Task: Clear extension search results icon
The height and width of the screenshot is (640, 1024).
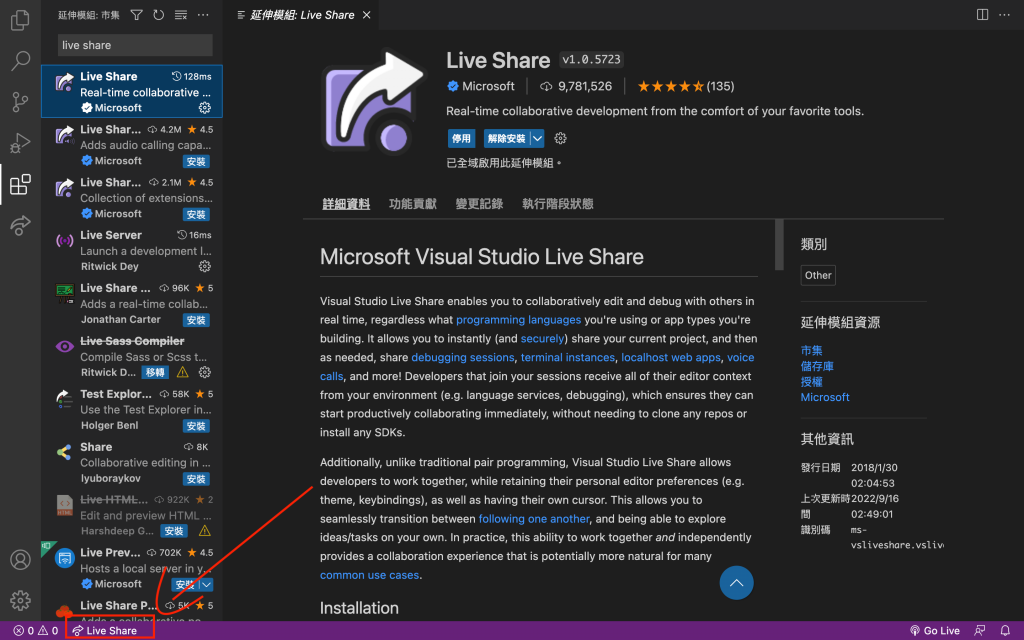Action: tap(181, 14)
